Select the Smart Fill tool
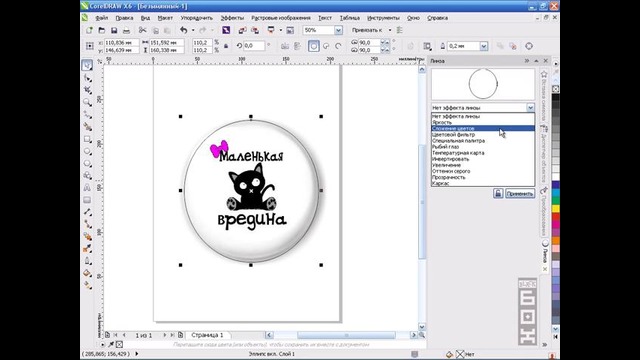The height and width of the screenshot is (360, 640). pyautogui.click(x=87, y=127)
